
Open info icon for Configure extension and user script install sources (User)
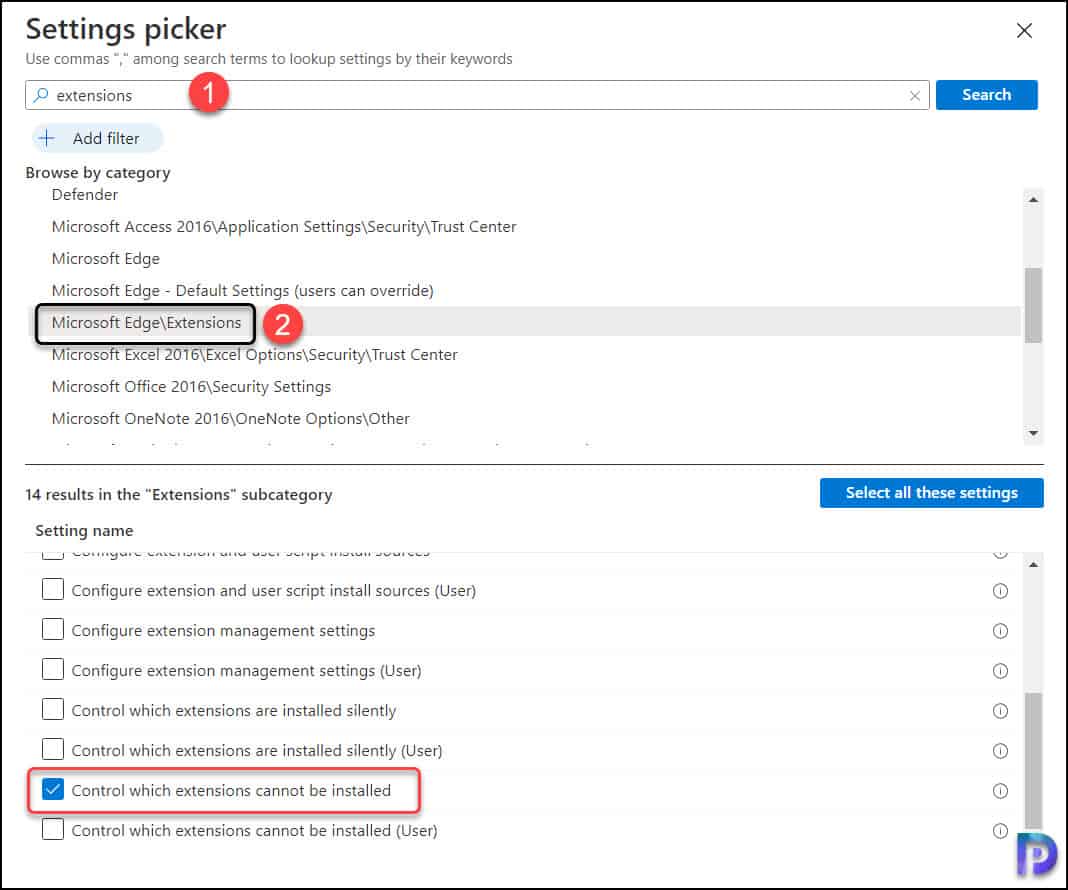tap(1001, 590)
